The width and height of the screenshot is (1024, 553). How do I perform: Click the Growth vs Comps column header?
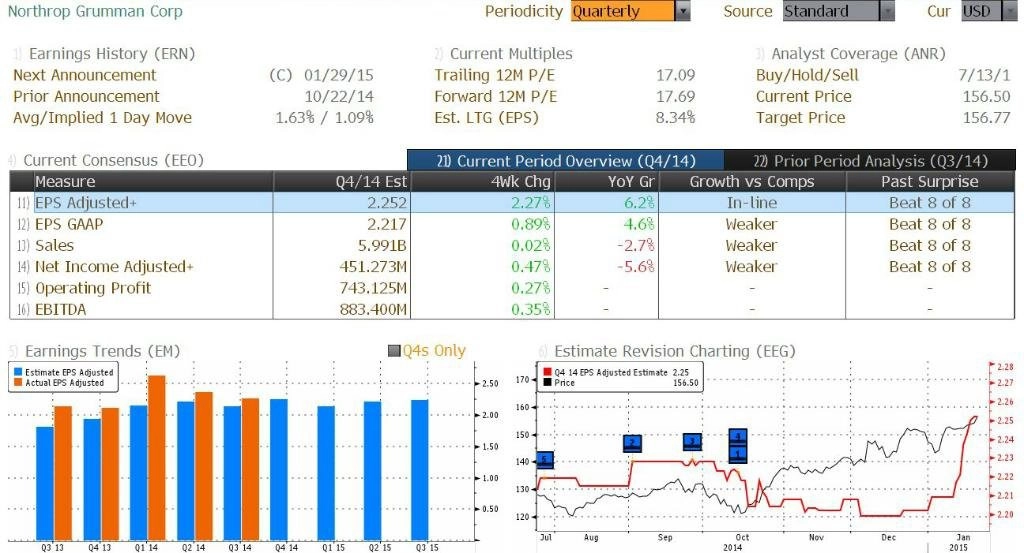click(x=752, y=182)
